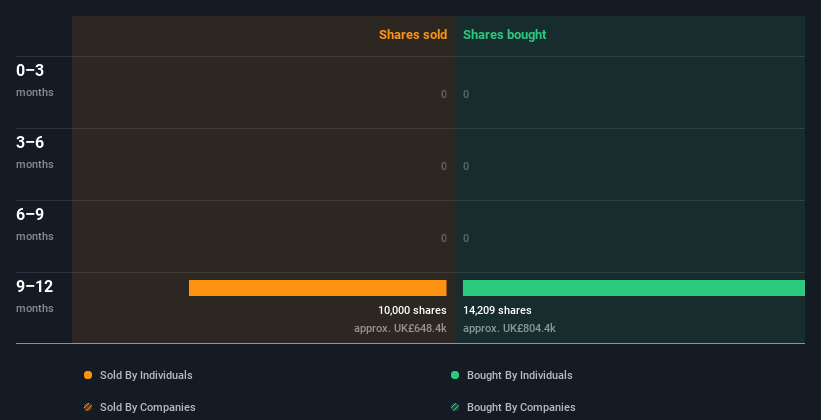Image resolution: width=821 pixels, height=420 pixels.
Task: Toggle the Bought By Individuals legend label
Action: point(519,375)
